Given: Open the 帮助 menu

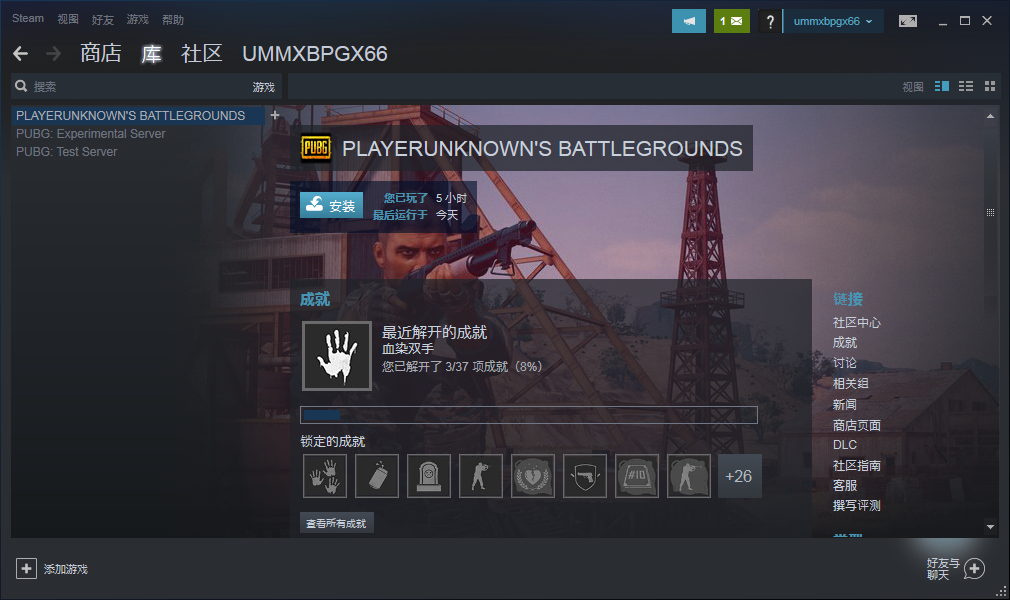Looking at the screenshot, I should click(173, 19).
